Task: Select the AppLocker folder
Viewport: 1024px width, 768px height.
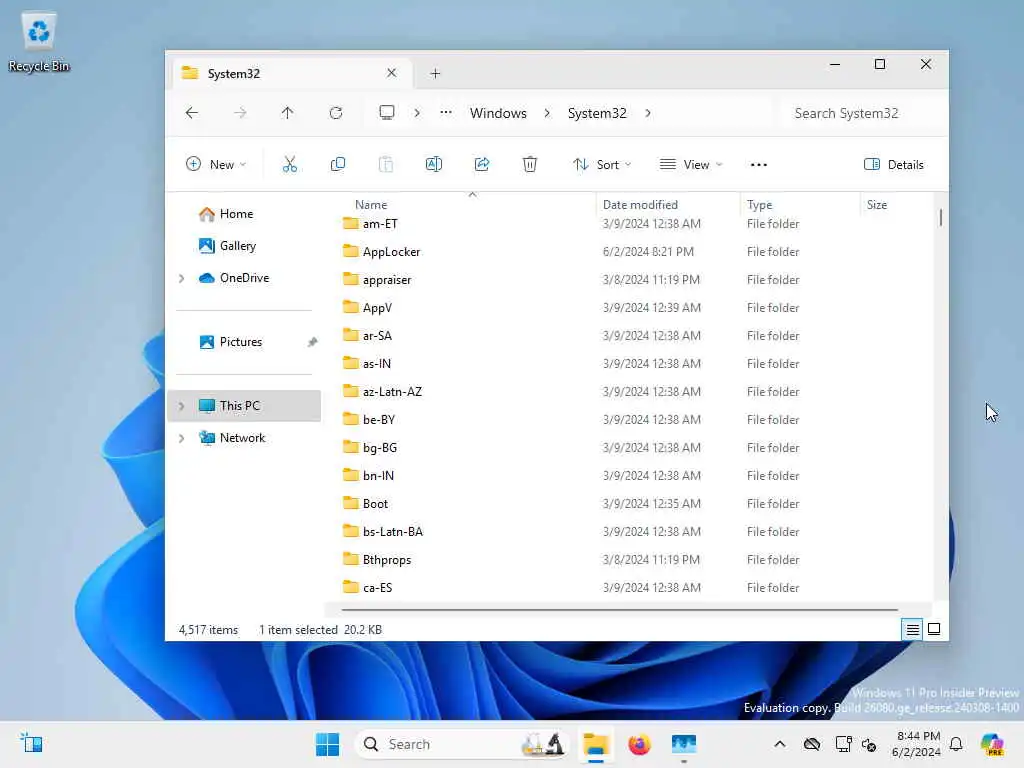Action: click(392, 251)
